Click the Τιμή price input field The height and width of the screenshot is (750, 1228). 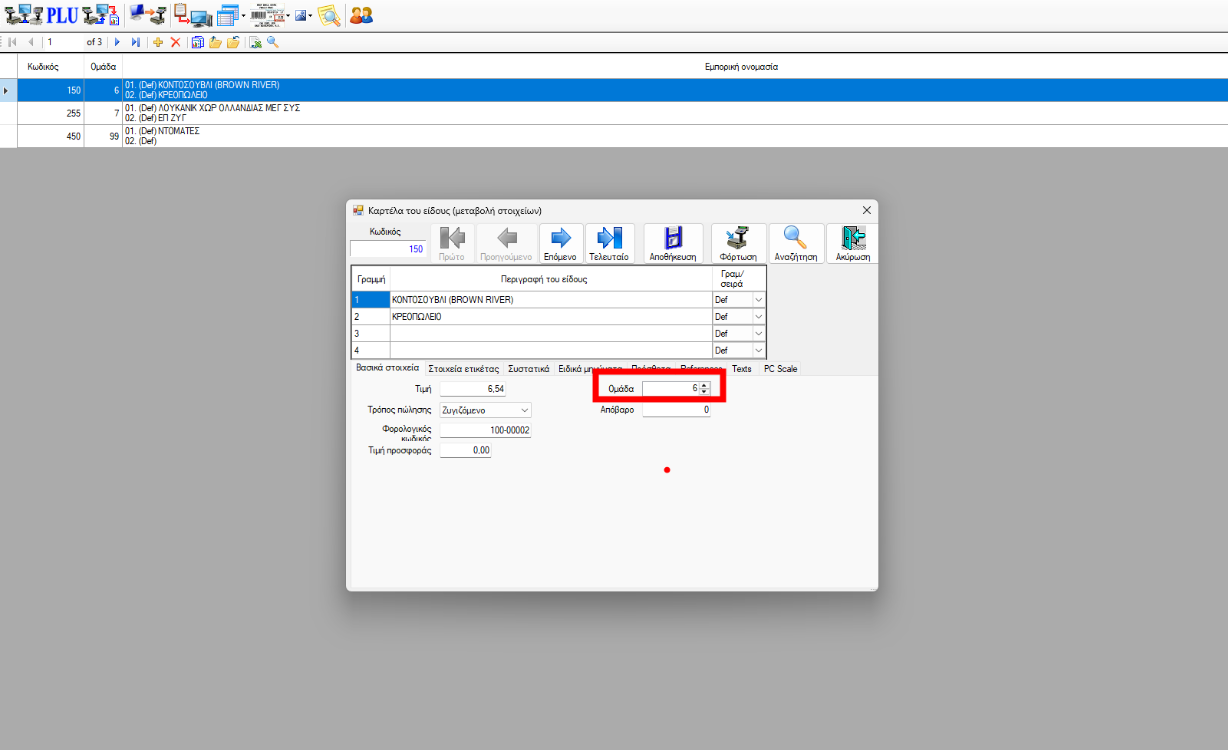click(472, 388)
